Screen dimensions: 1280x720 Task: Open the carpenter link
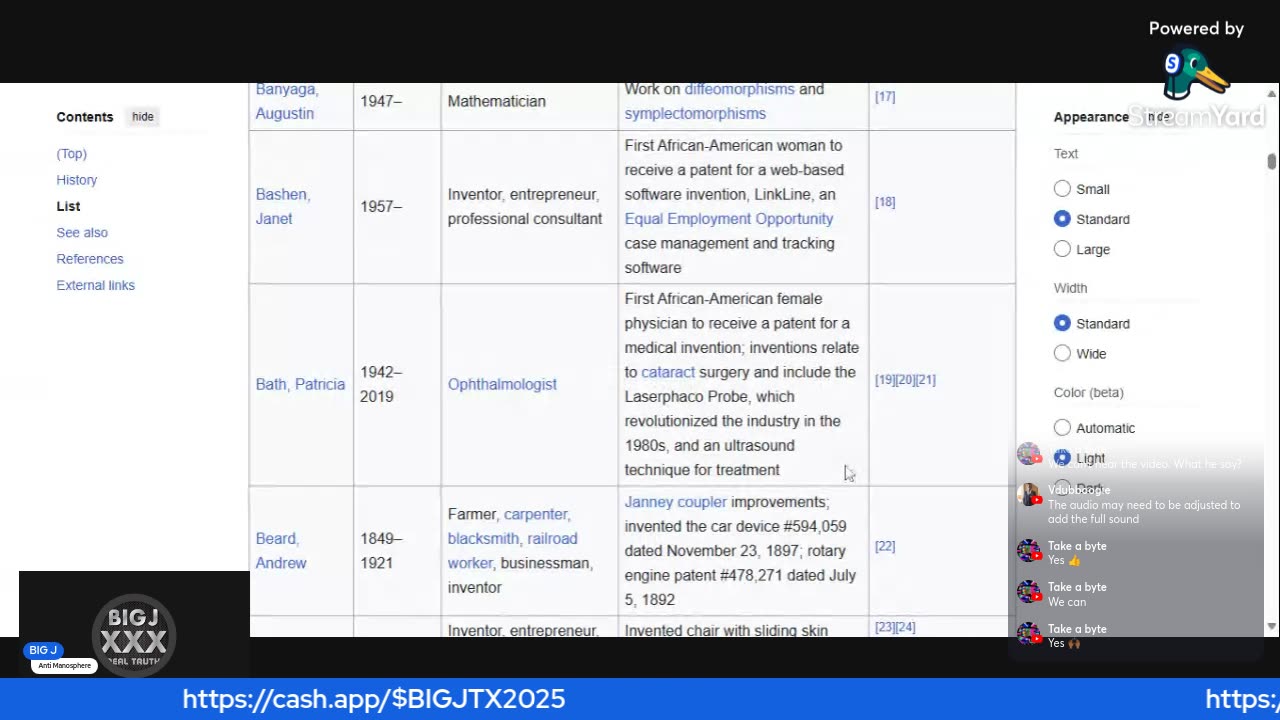[x=537, y=514]
